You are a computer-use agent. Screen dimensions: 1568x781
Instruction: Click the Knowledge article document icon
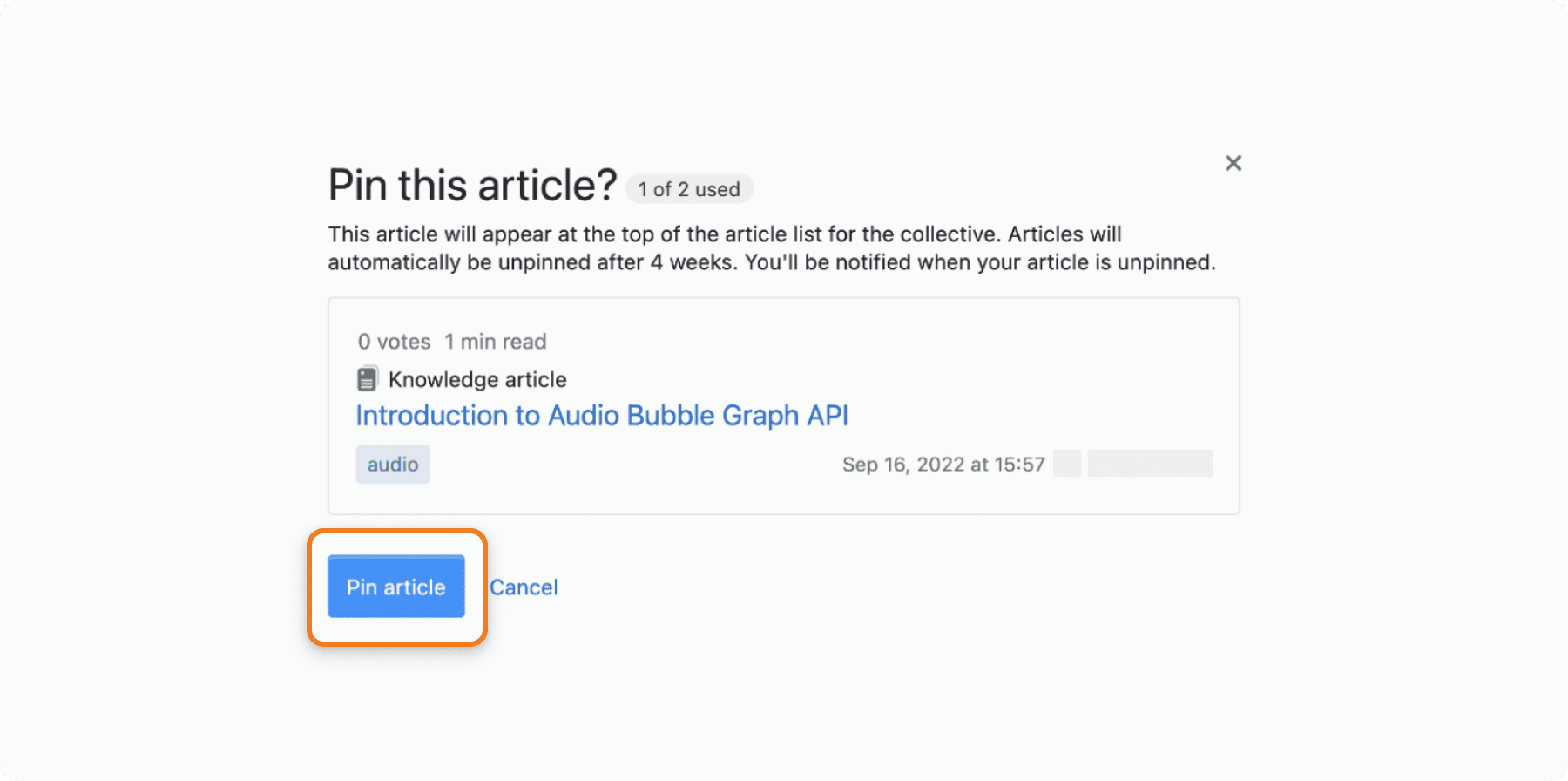[x=368, y=379]
